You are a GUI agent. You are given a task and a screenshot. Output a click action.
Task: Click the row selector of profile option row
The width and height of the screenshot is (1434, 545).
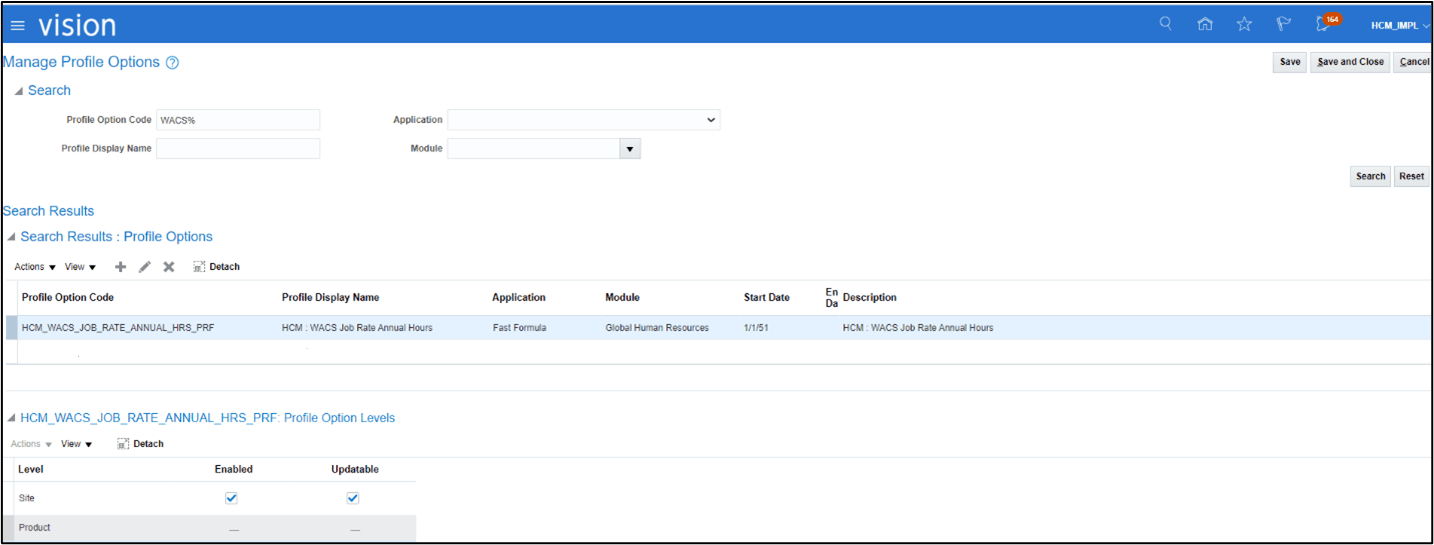(x=12, y=328)
